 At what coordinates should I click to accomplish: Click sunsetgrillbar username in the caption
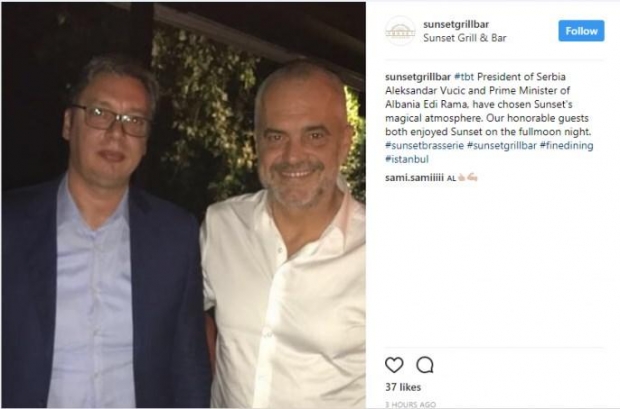(x=417, y=76)
